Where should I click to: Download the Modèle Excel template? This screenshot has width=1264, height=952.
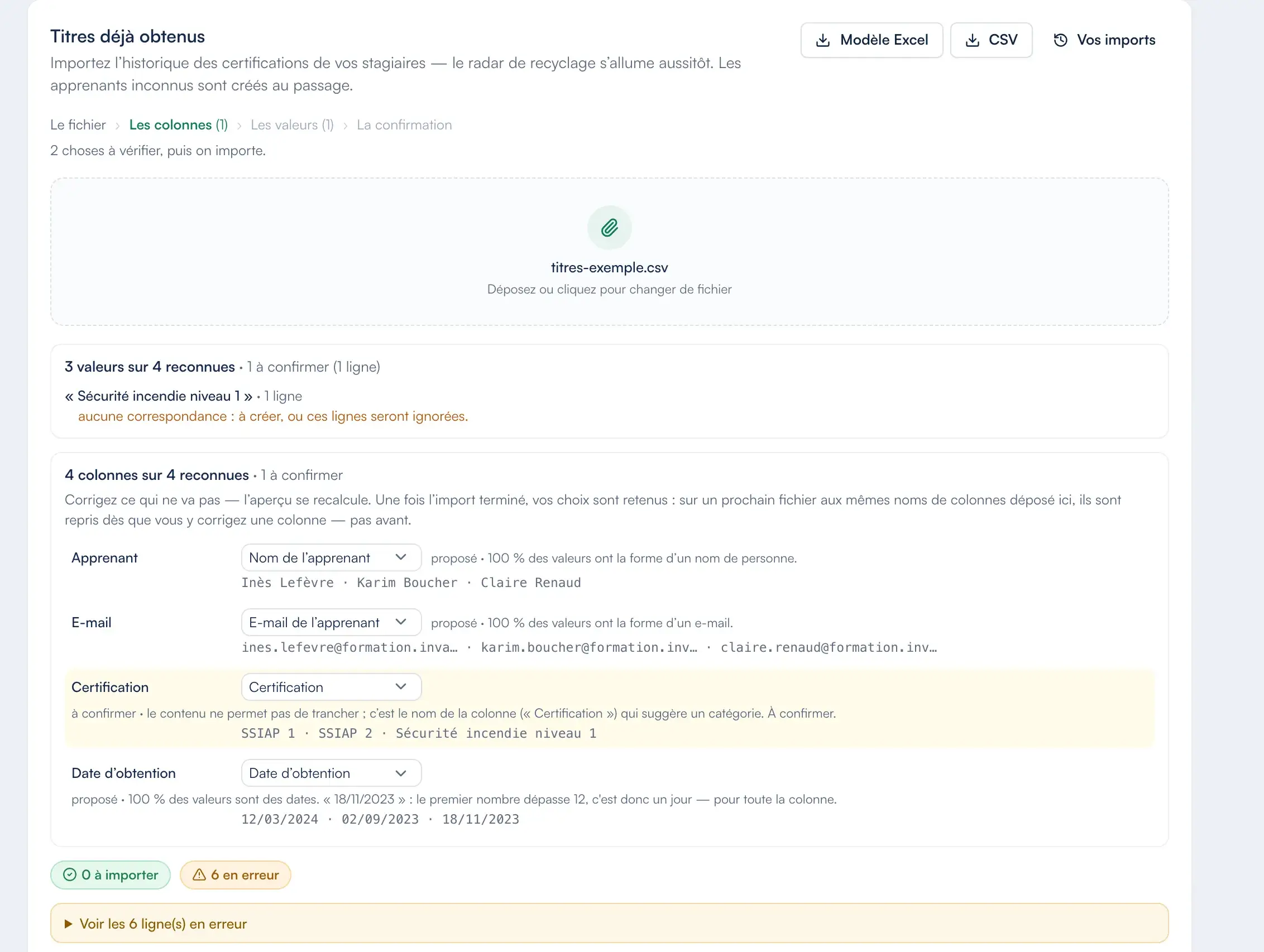[872, 40]
